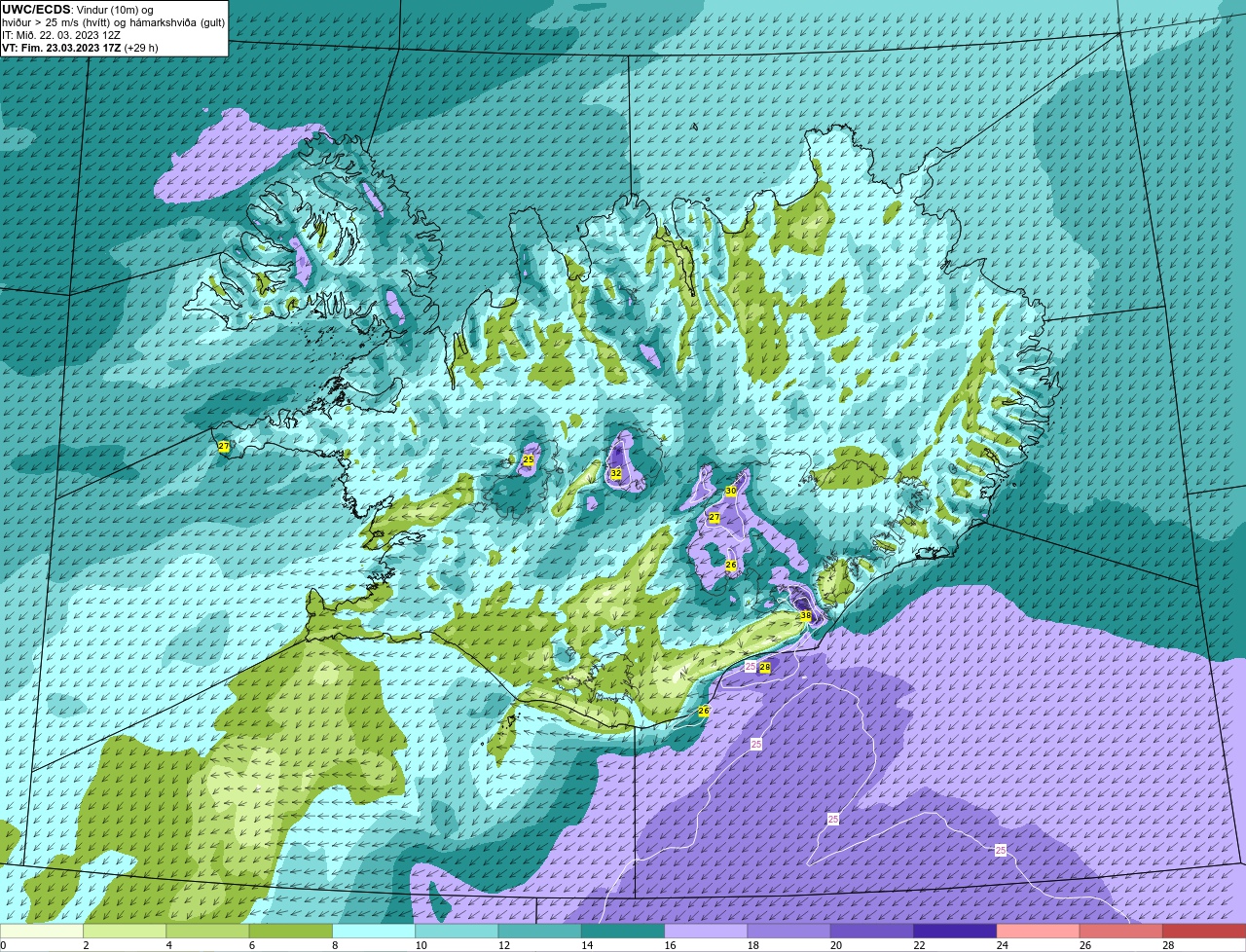
Task: Pick the above-28 m/s red legend swatch
Action: coord(1204,932)
